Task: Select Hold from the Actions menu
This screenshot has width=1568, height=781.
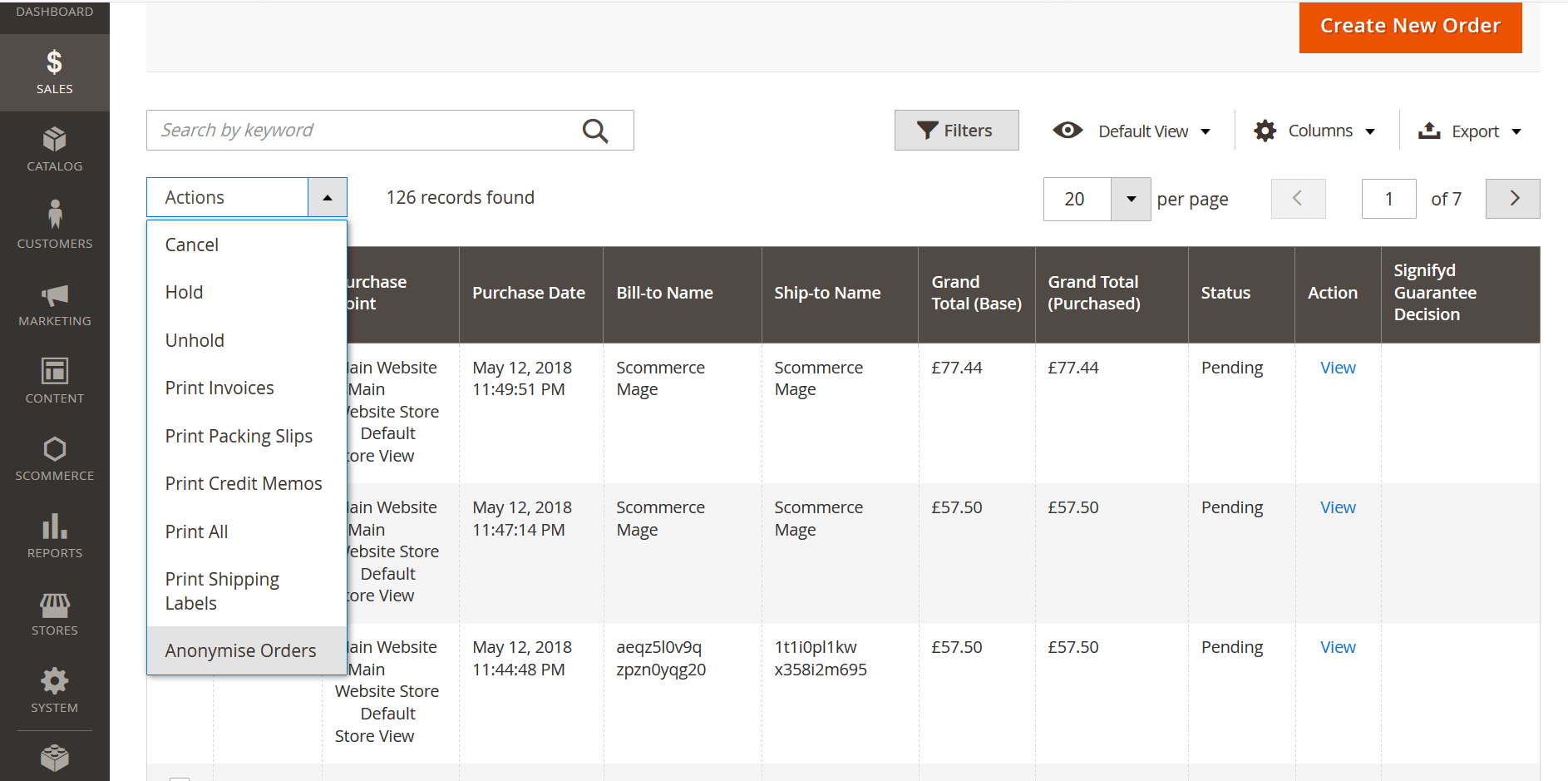Action: (x=184, y=292)
